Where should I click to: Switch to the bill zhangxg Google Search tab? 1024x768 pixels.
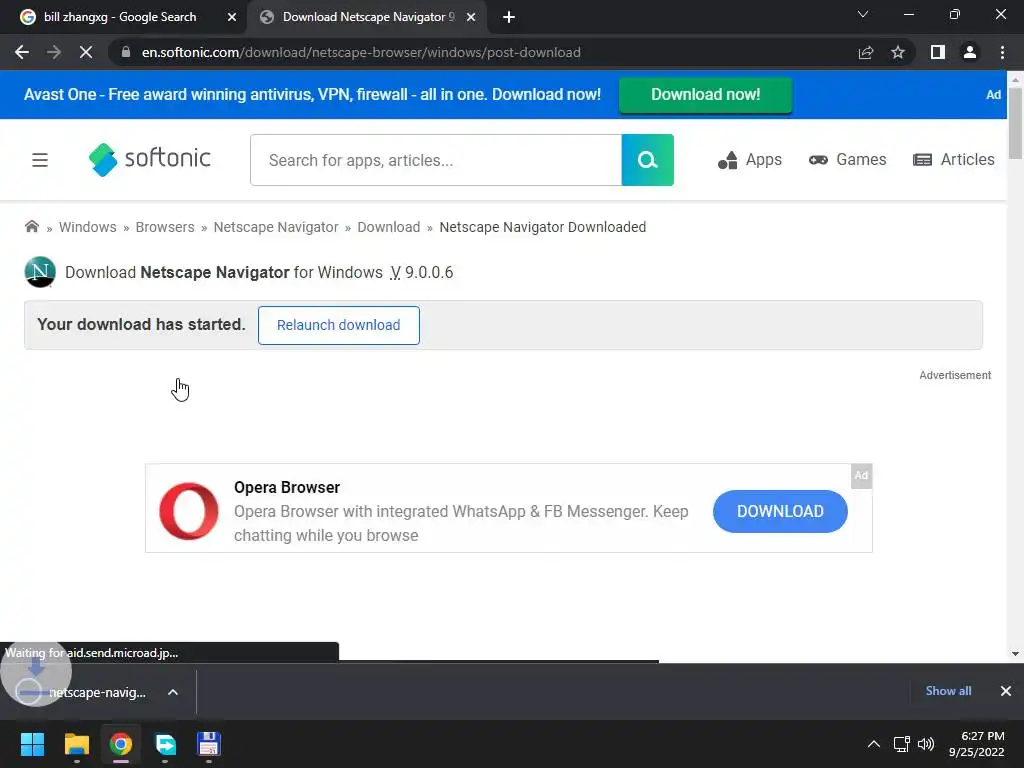(120, 17)
